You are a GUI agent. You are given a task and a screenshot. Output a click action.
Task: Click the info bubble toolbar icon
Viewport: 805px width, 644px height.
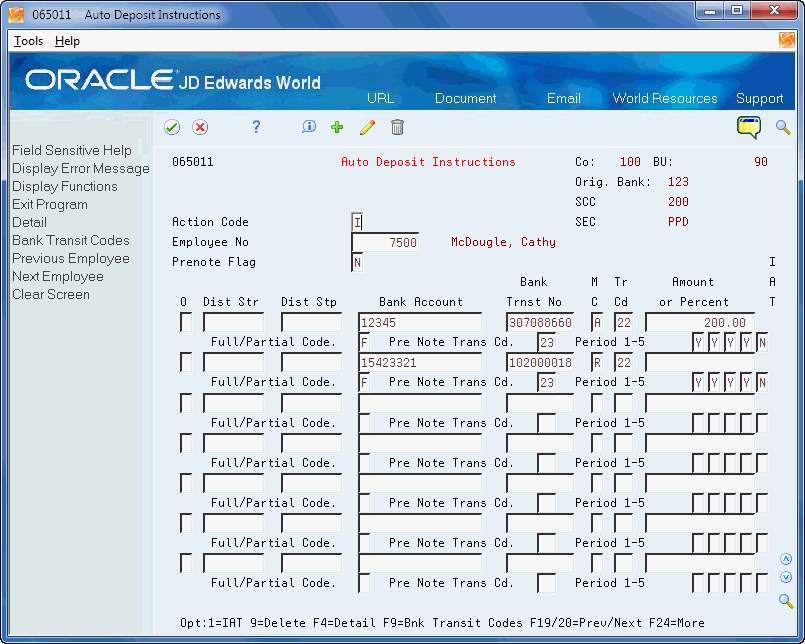[309, 127]
